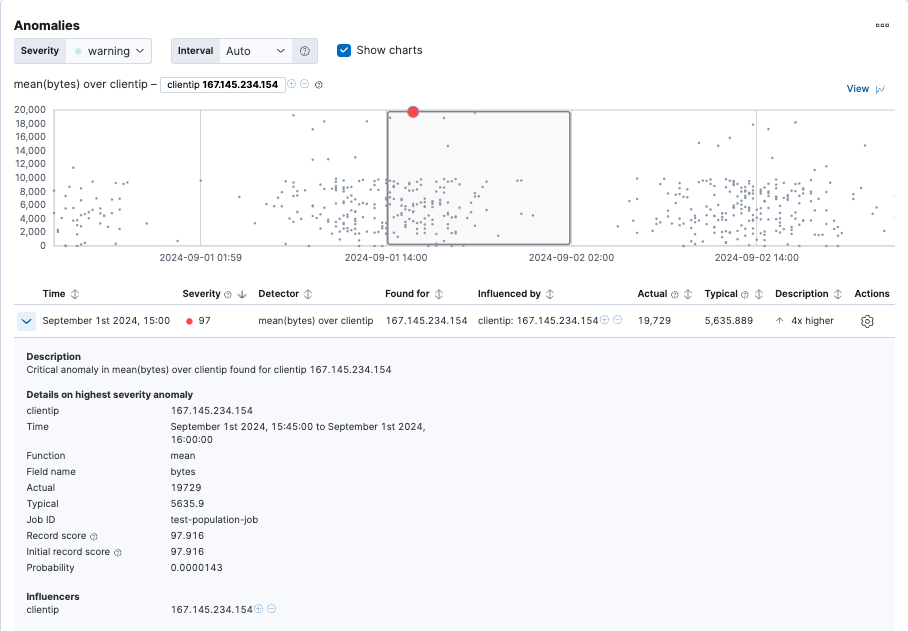Screen dimensions: 908x631
Task: Click the clientip 167.145.234.154 badge above chart
Action: coord(222,85)
